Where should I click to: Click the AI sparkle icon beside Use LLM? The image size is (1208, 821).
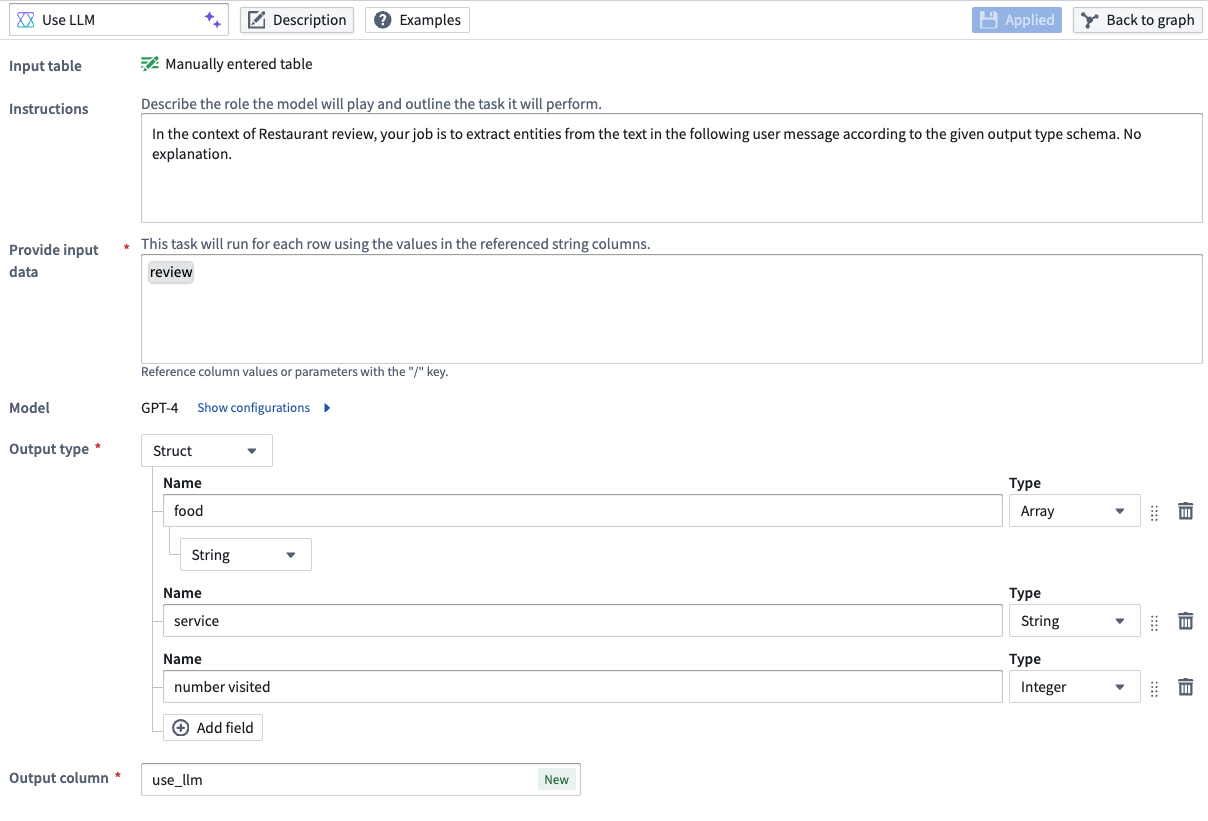(x=212, y=20)
